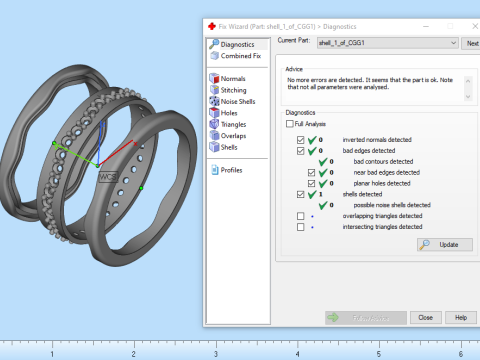This screenshot has width=480, height=360.
Task: Click the ruler mark labeled 3
Action: pos(216,354)
